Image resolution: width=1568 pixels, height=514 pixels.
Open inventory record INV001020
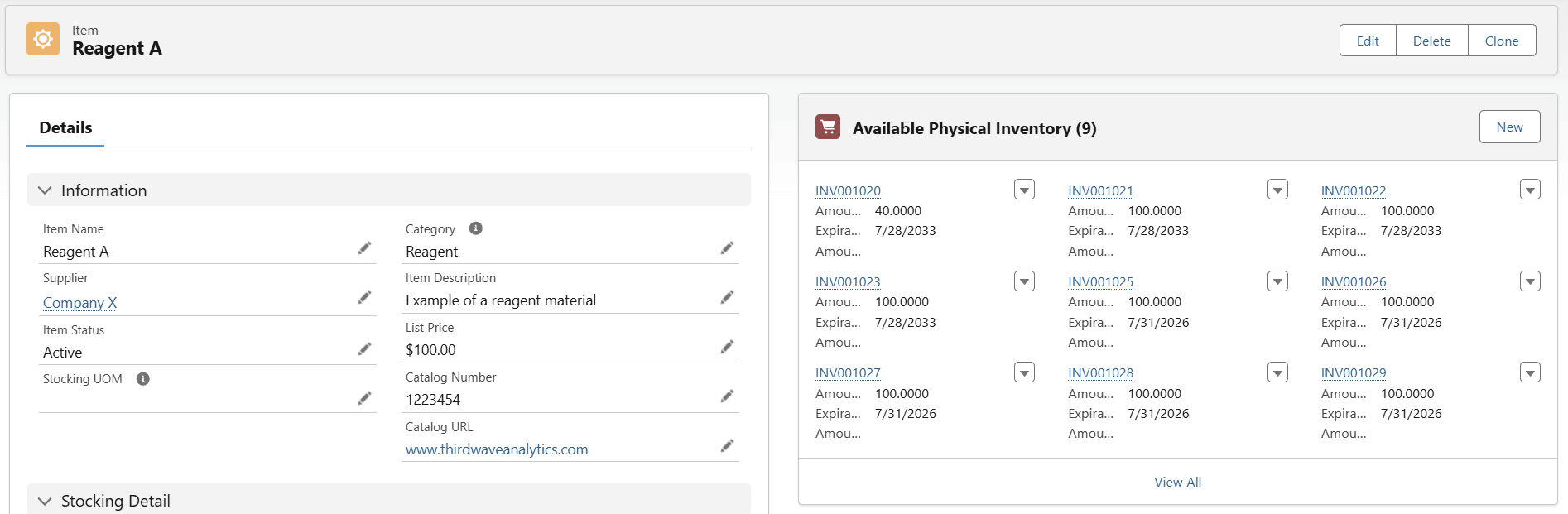click(848, 191)
